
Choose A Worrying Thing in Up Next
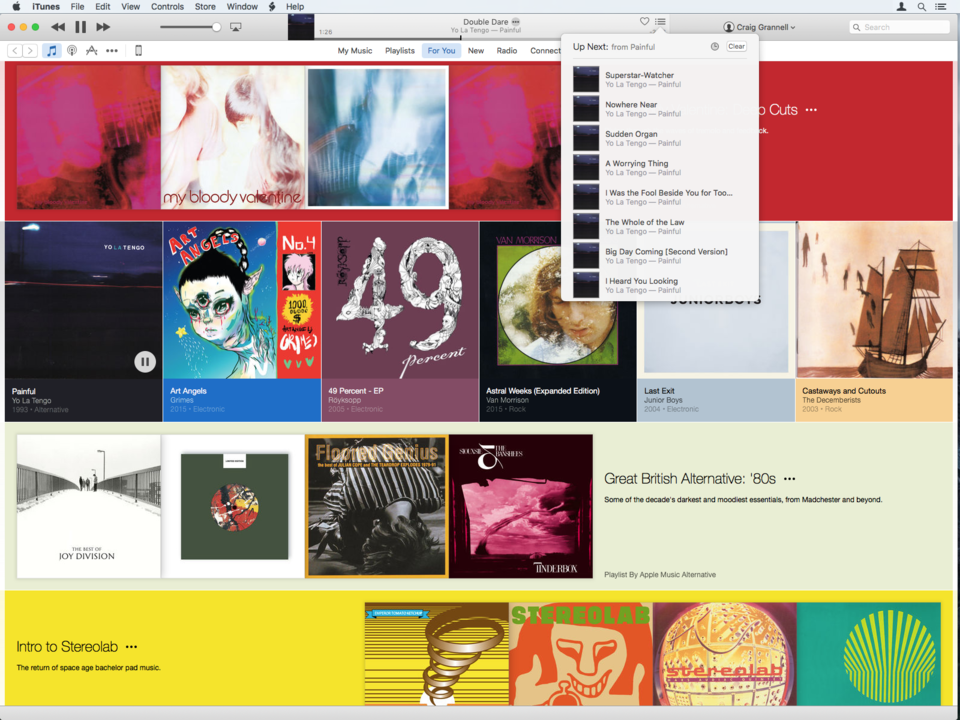660,168
